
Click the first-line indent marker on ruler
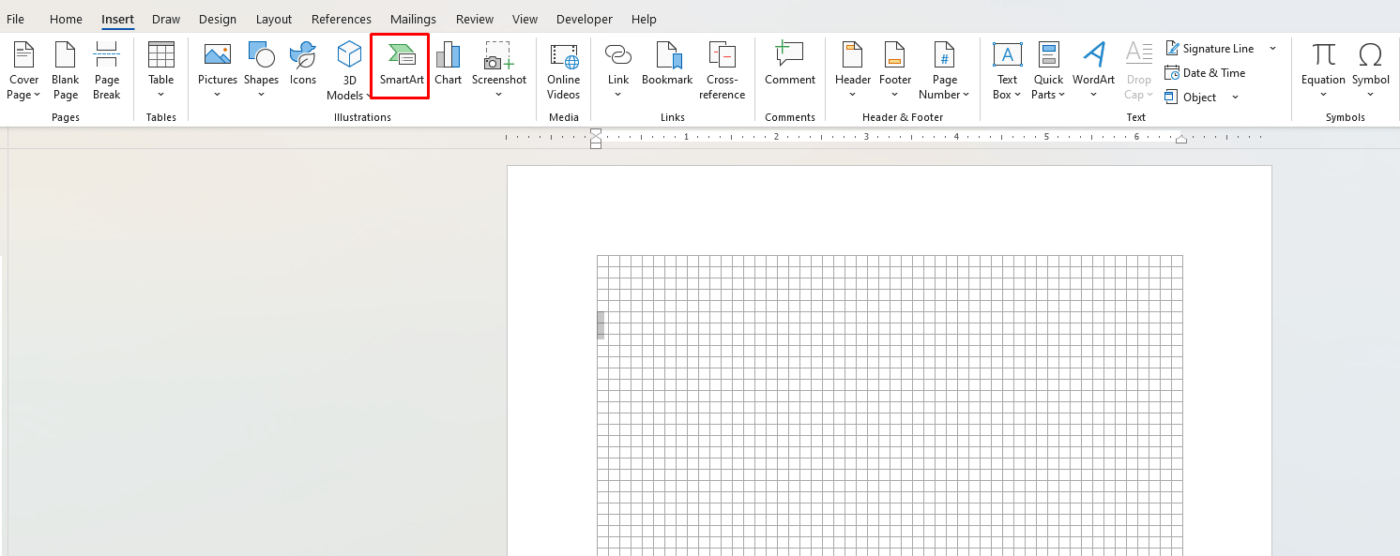coord(596,132)
